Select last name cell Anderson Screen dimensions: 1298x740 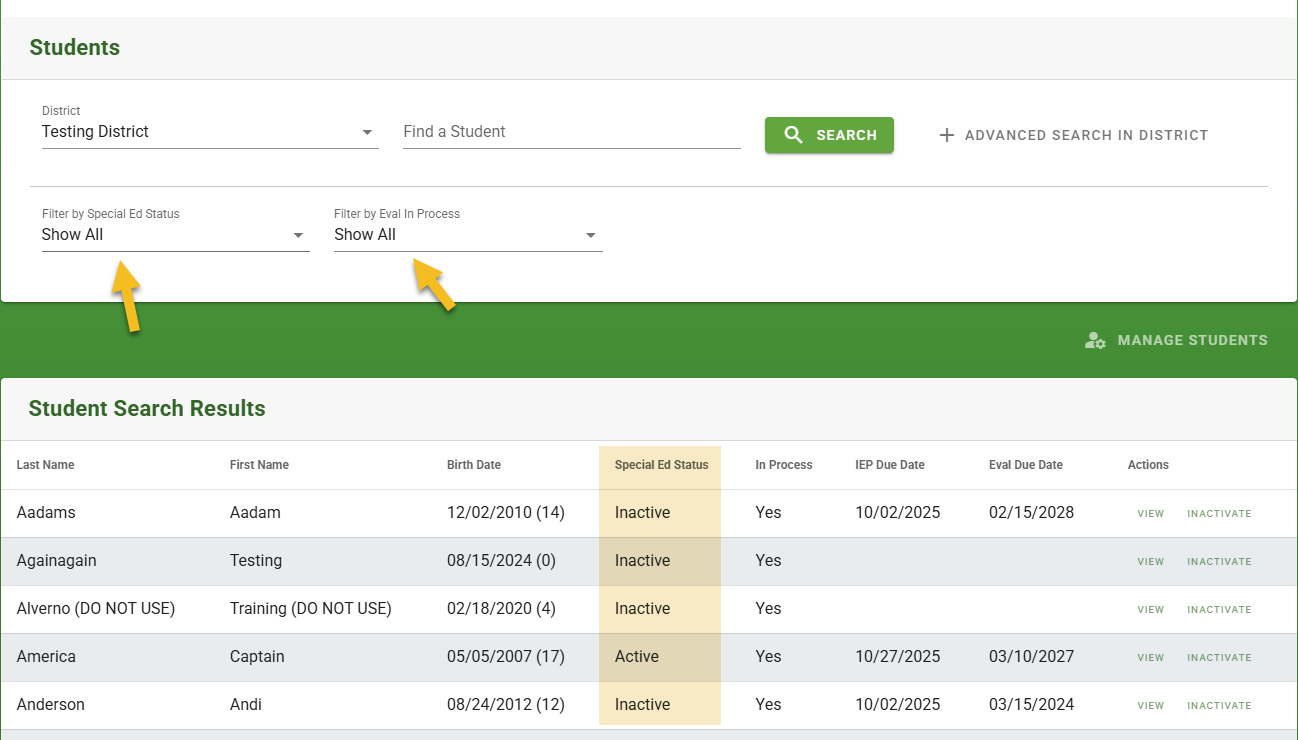(x=51, y=705)
